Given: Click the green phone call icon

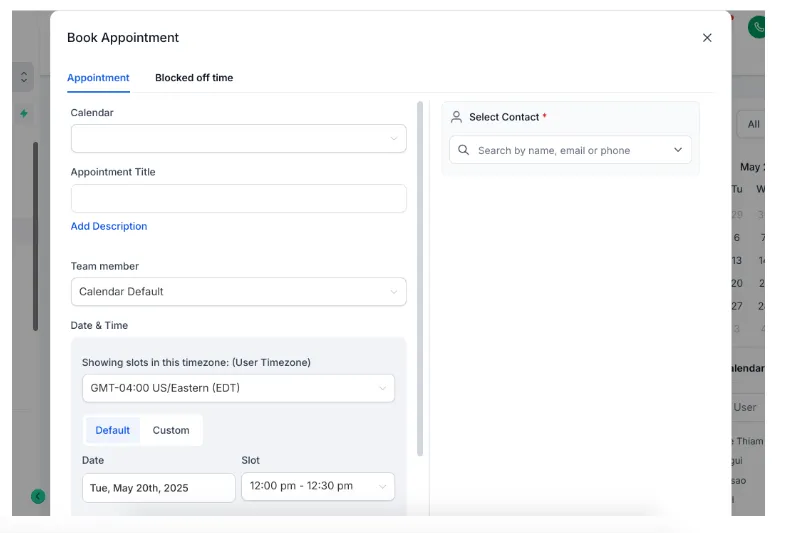Looking at the screenshot, I should point(757,27).
